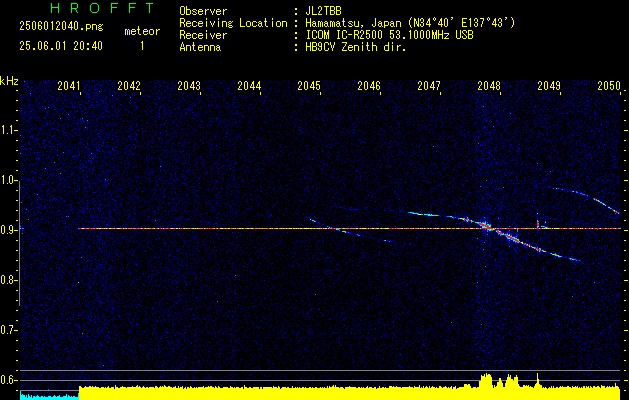Click the 2042 time axis label

point(129,86)
